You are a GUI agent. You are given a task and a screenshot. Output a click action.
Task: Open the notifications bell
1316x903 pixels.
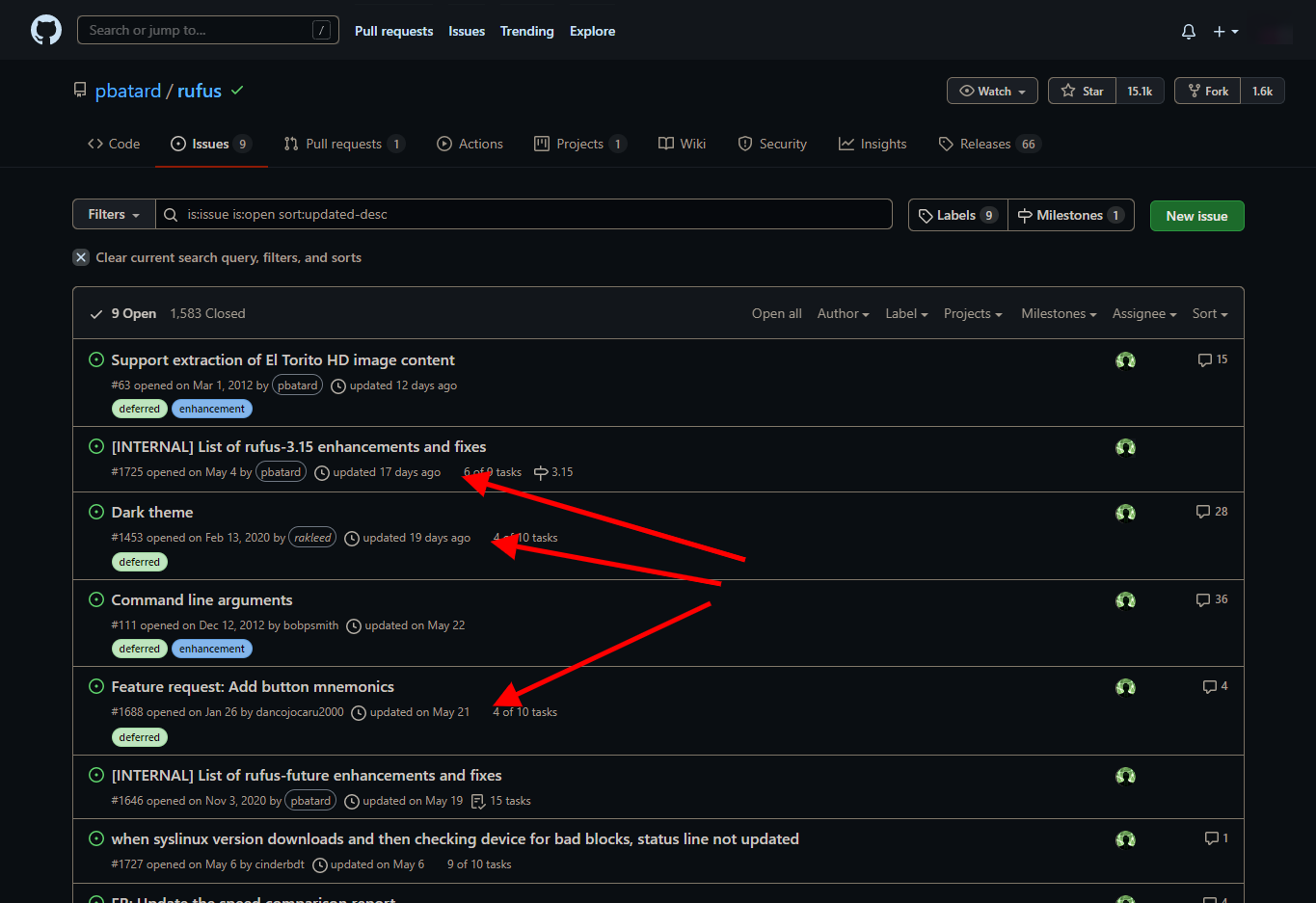[1189, 31]
